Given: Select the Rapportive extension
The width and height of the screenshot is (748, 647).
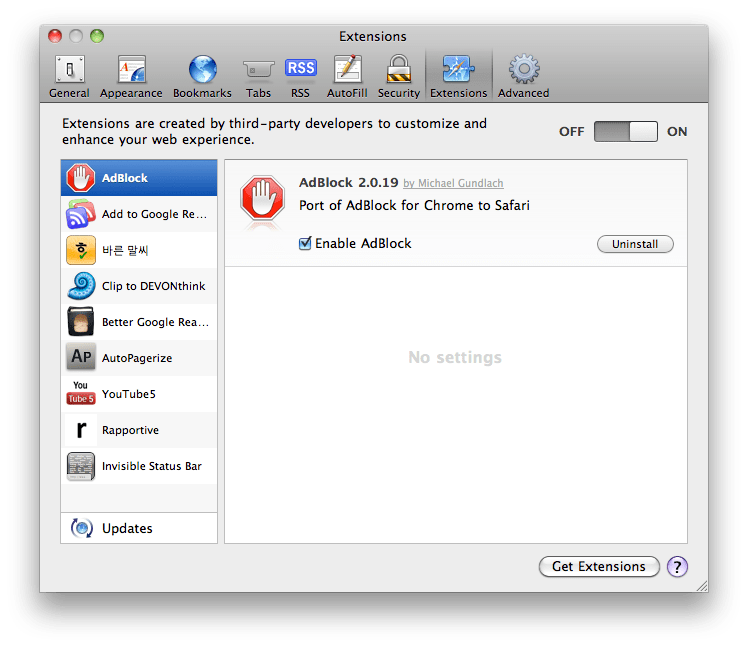Looking at the screenshot, I should [139, 430].
